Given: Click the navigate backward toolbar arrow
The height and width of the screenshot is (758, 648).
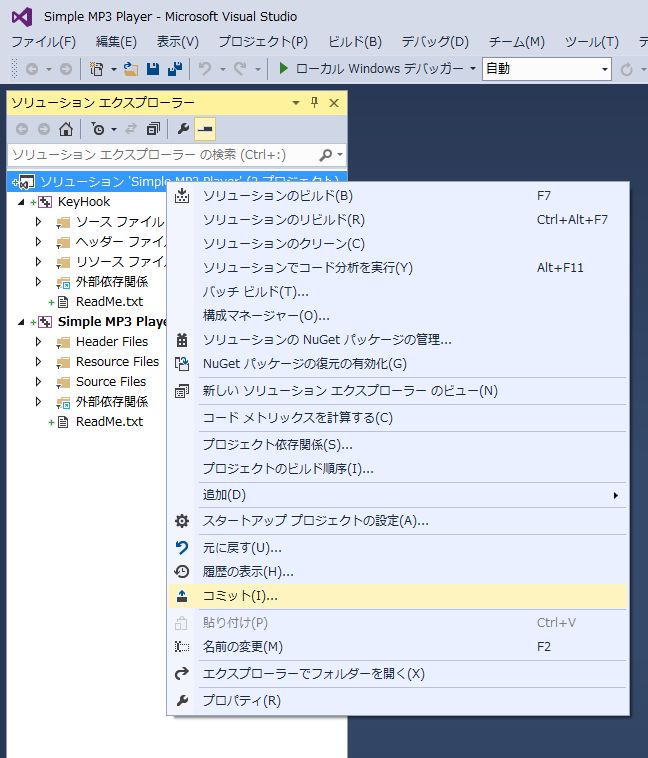Looking at the screenshot, I should click(32, 69).
